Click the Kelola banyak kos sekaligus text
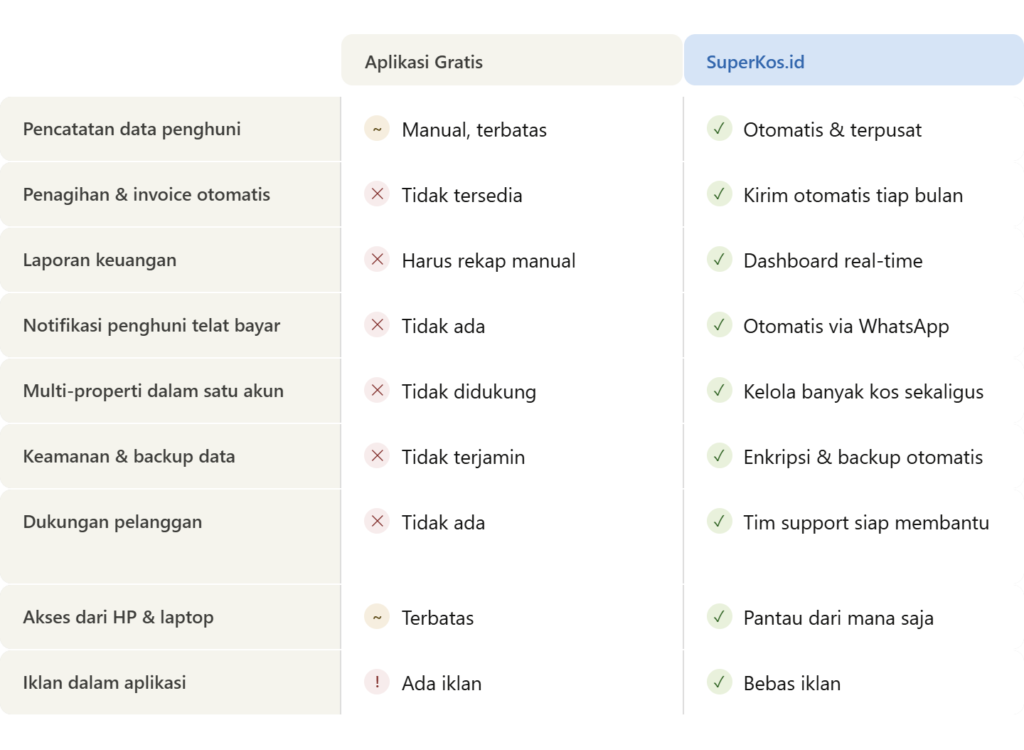Image resolution: width=1024 pixels, height=750 pixels. pos(863,391)
